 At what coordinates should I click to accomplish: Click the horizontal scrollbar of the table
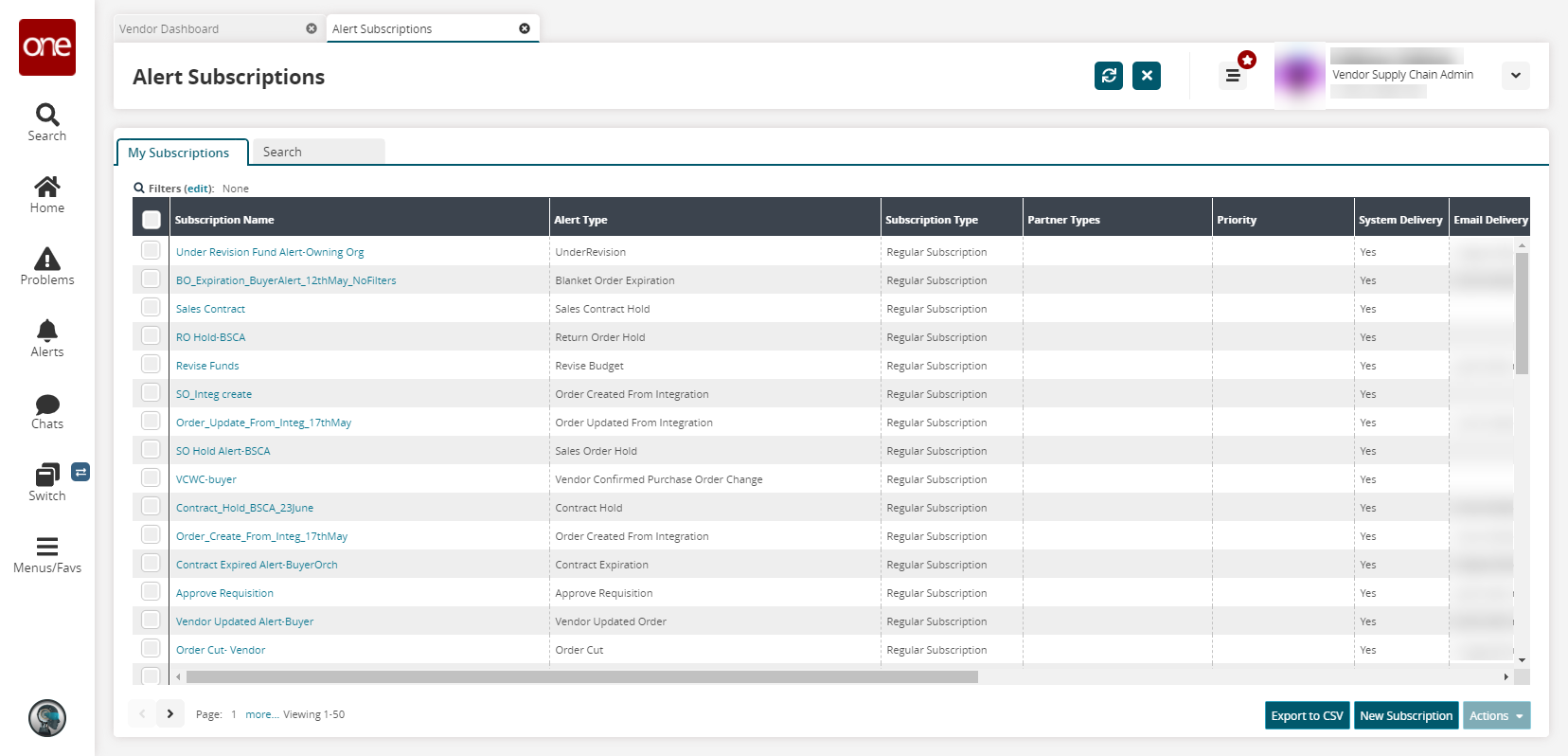pos(581,677)
